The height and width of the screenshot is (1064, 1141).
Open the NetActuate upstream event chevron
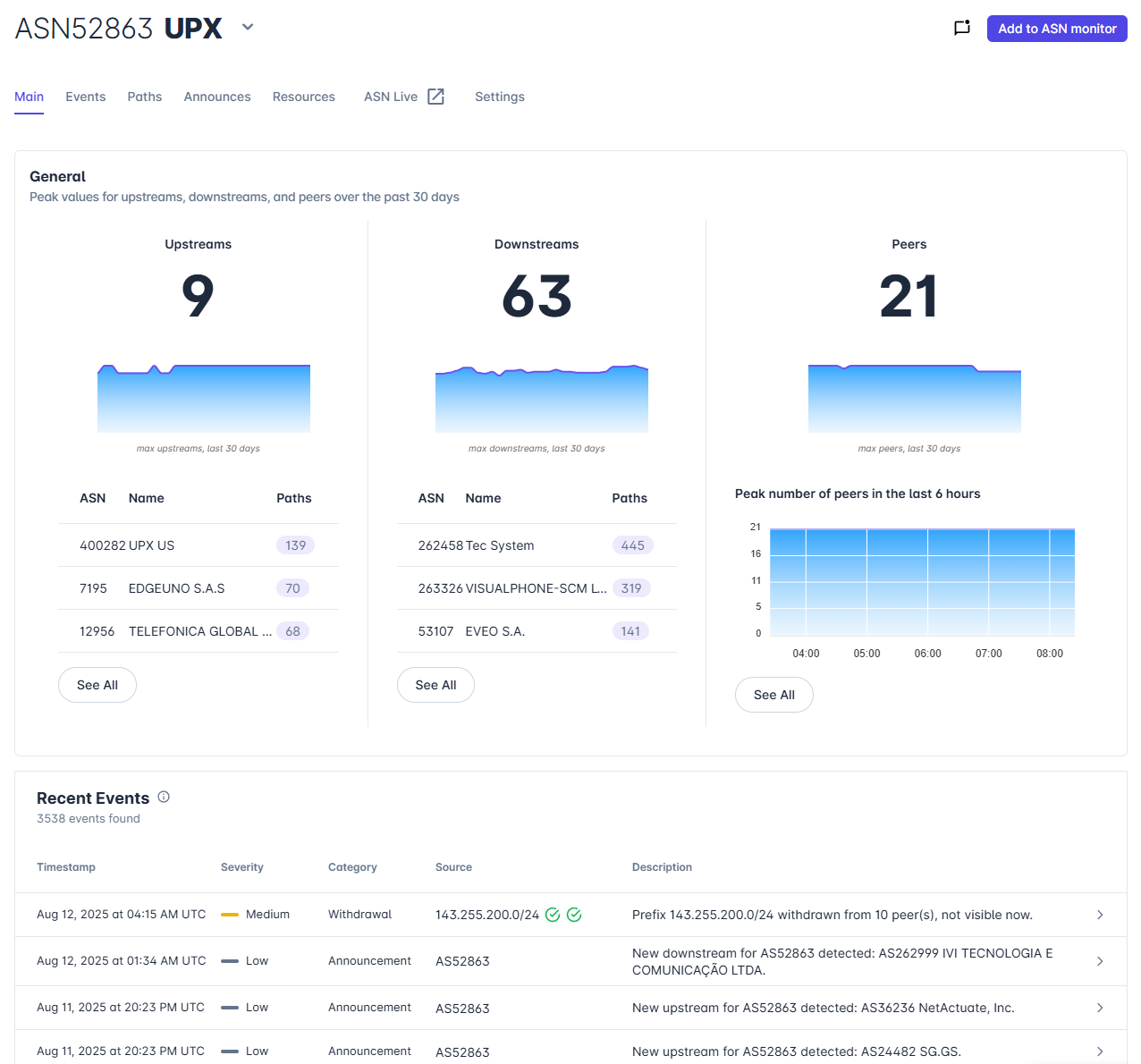pos(1100,1008)
